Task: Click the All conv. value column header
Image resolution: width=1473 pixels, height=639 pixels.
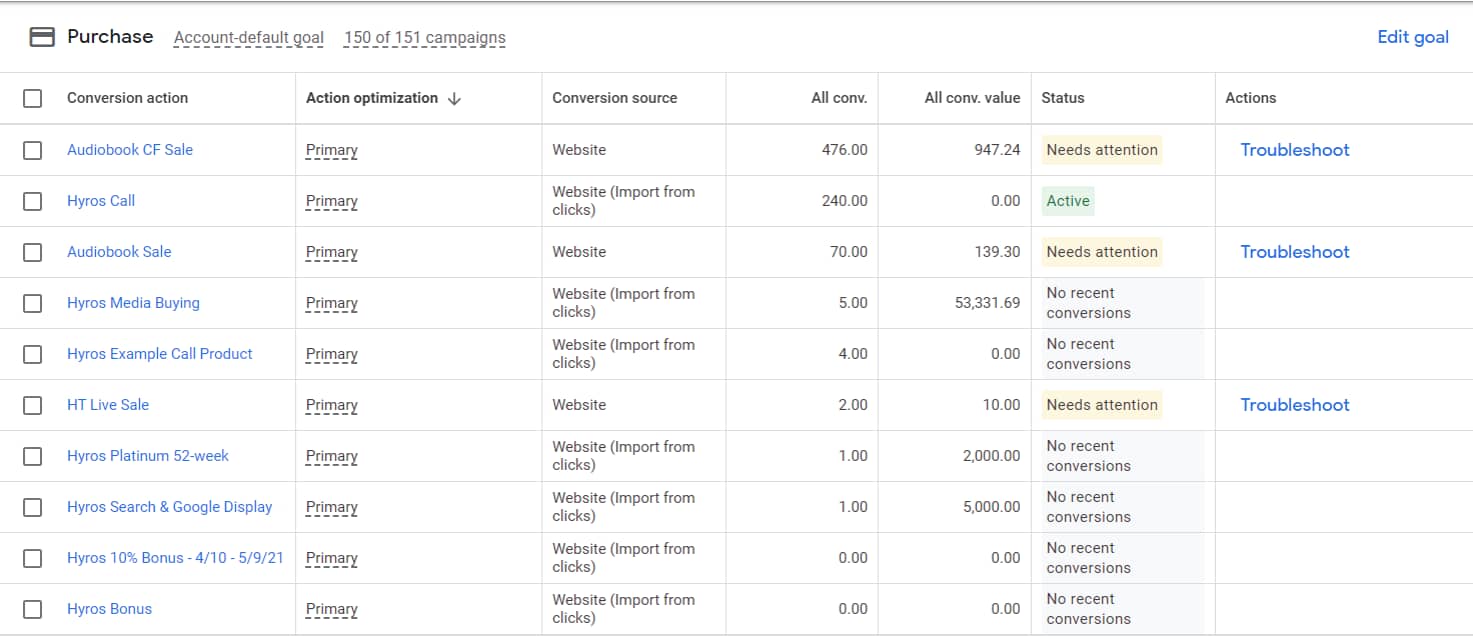Action: pyautogui.click(x=972, y=98)
